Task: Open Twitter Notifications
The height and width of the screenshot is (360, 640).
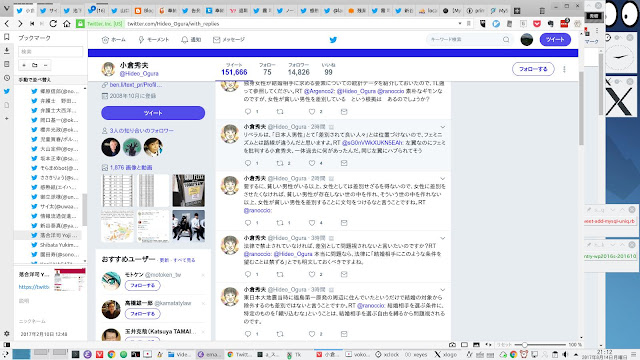Action: tap(191, 40)
